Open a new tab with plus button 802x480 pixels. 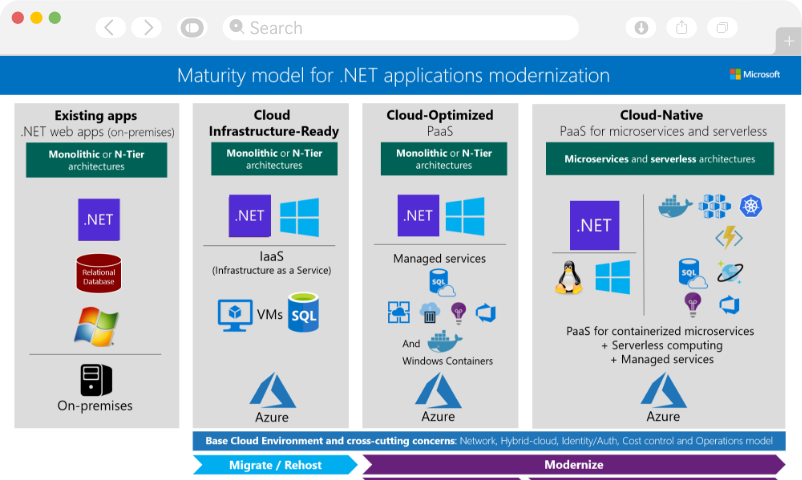click(x=789, y=41)
